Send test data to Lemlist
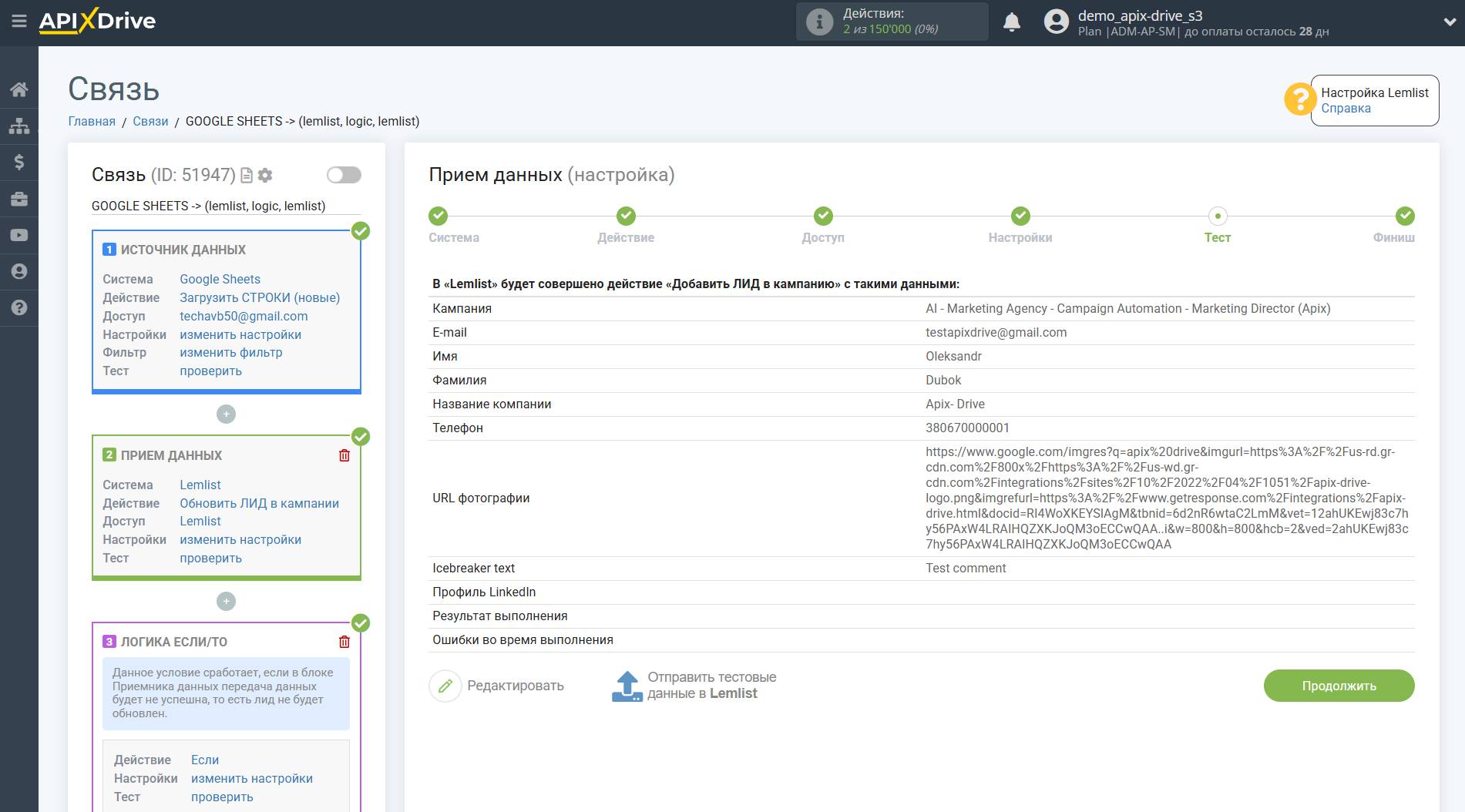 (x=711, y=686)
